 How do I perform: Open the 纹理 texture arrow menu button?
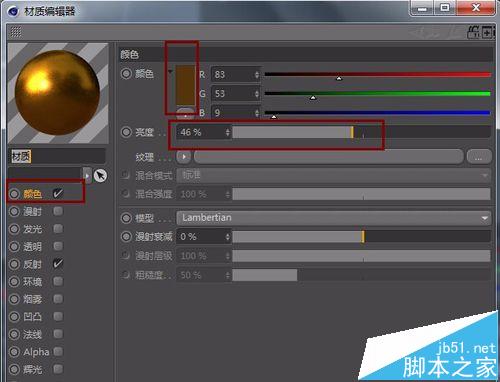pos(184,157)
